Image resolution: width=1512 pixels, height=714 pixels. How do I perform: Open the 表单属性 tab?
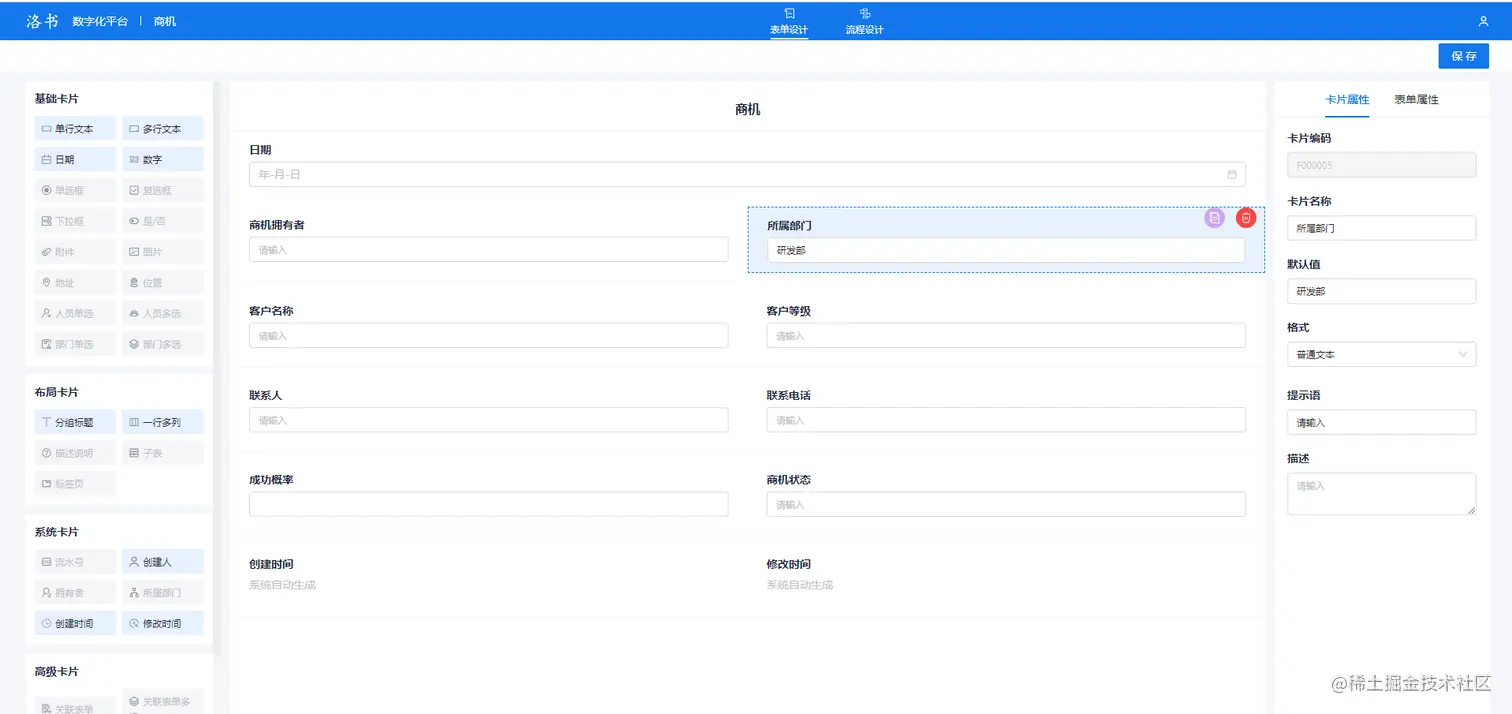[x=1416, y=100]
